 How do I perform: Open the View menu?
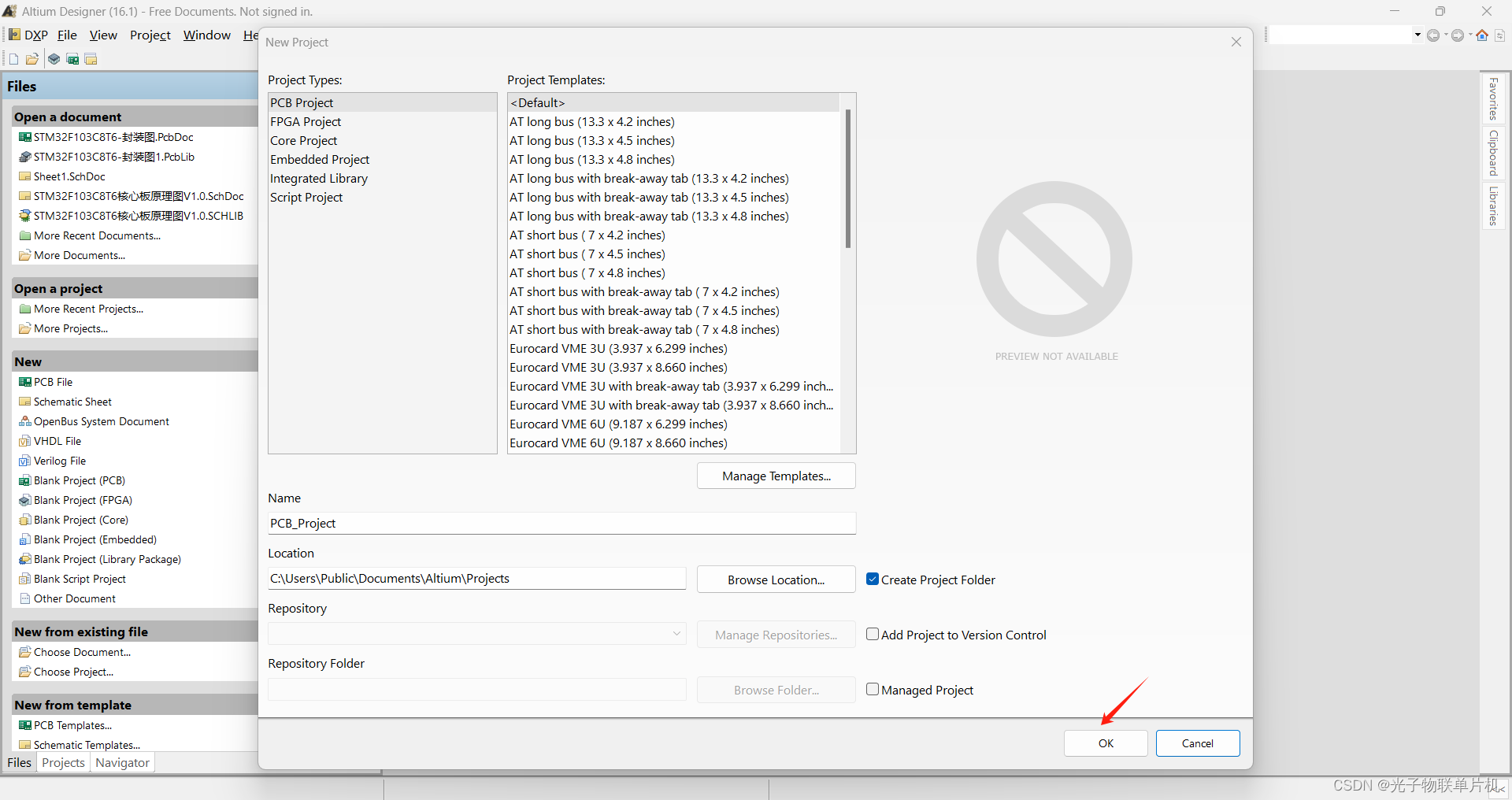pyautogui.click(x=103, y=35)
